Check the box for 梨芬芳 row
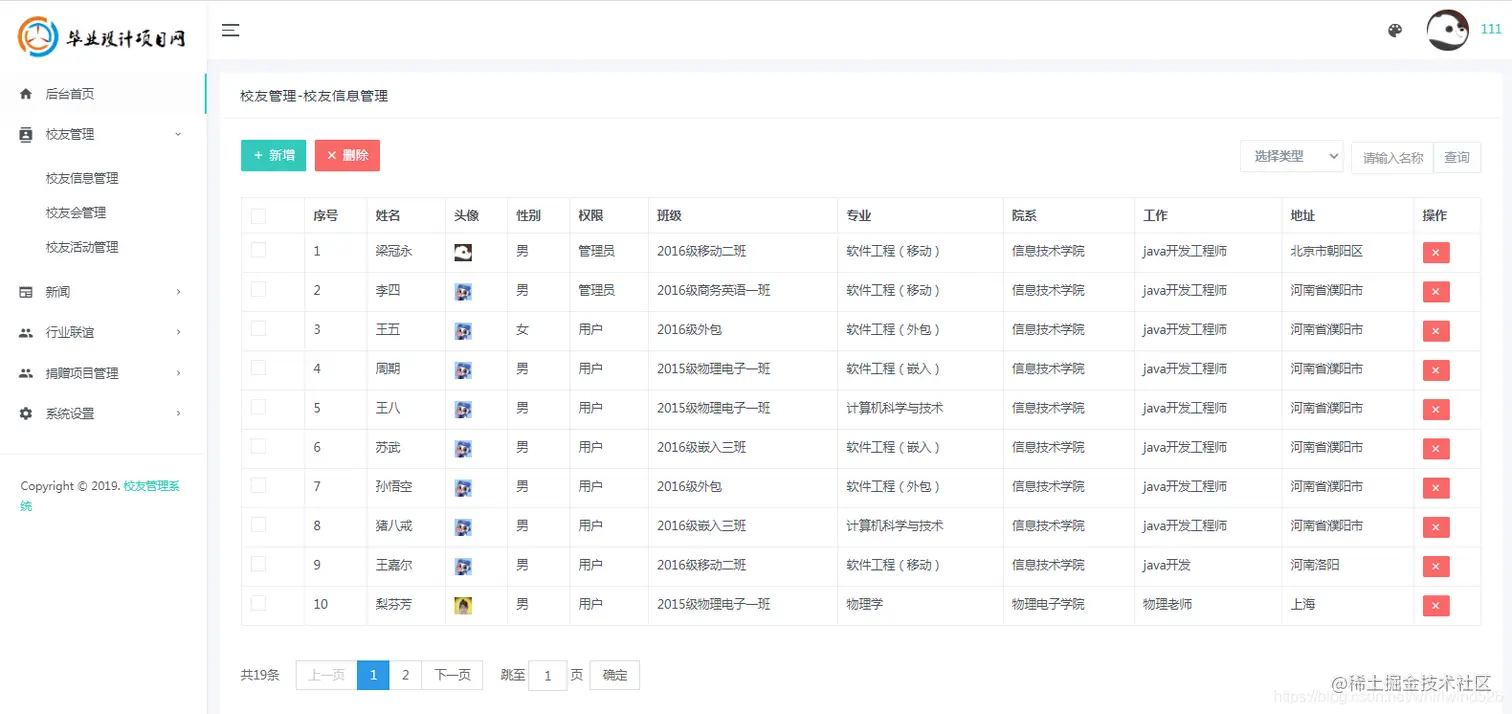 pos(258,603)
